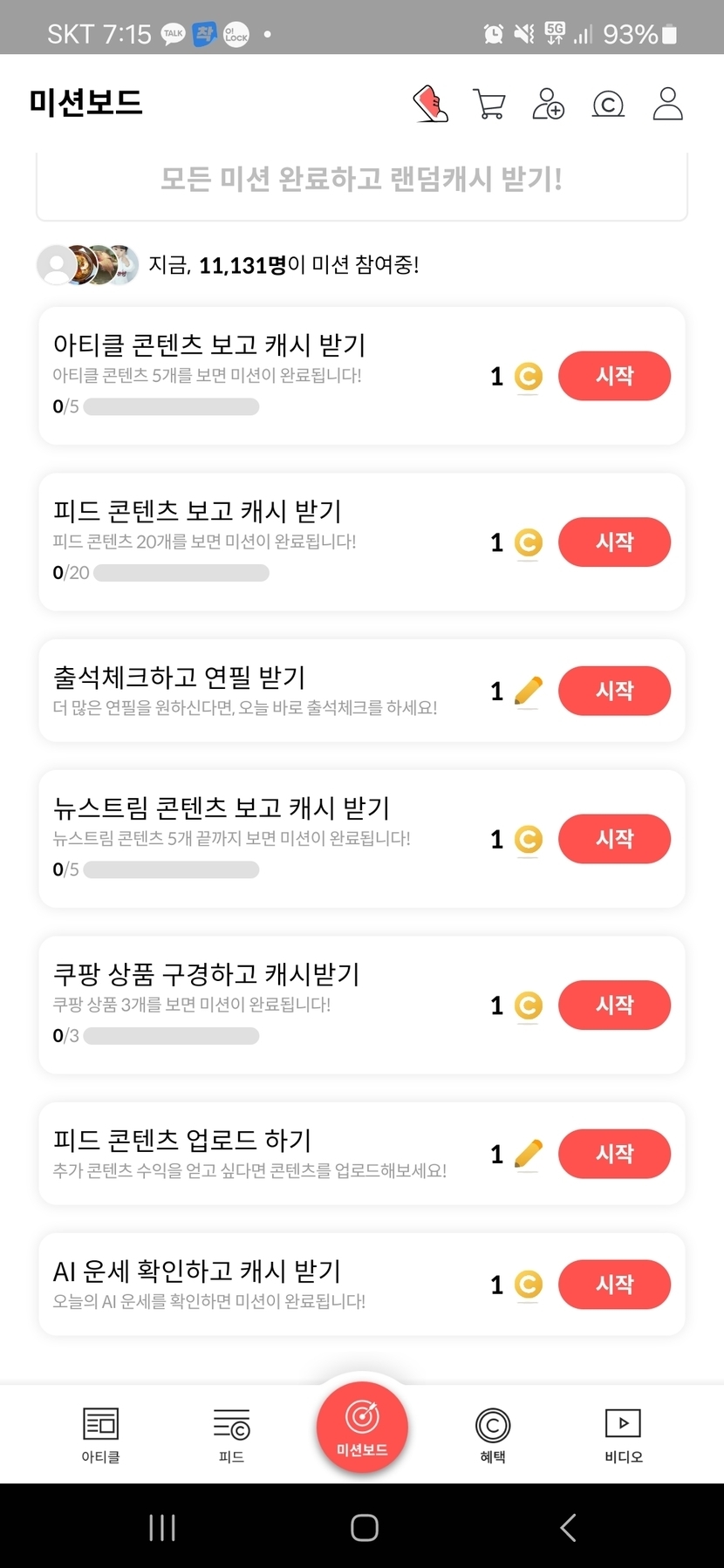
Task: Tap the pencil reward icon for 출석체크
Action: (529, 691)
